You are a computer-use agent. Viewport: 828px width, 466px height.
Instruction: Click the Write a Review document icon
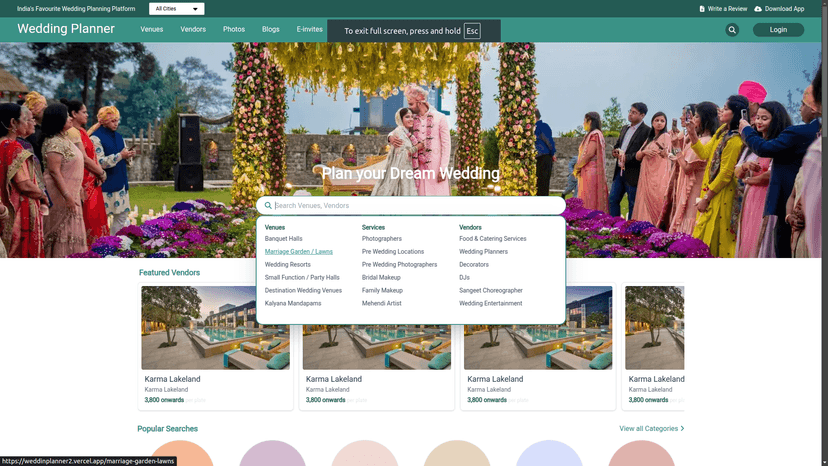702,9
